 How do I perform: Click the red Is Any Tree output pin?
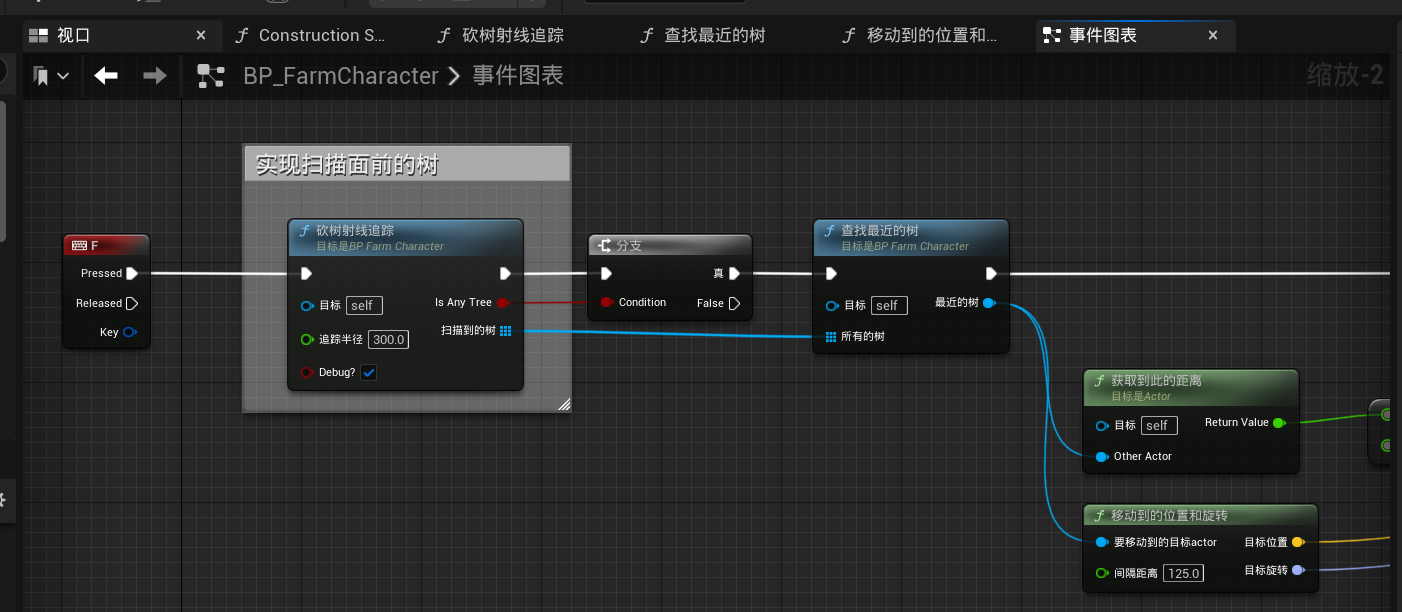[x=503, y=302]
